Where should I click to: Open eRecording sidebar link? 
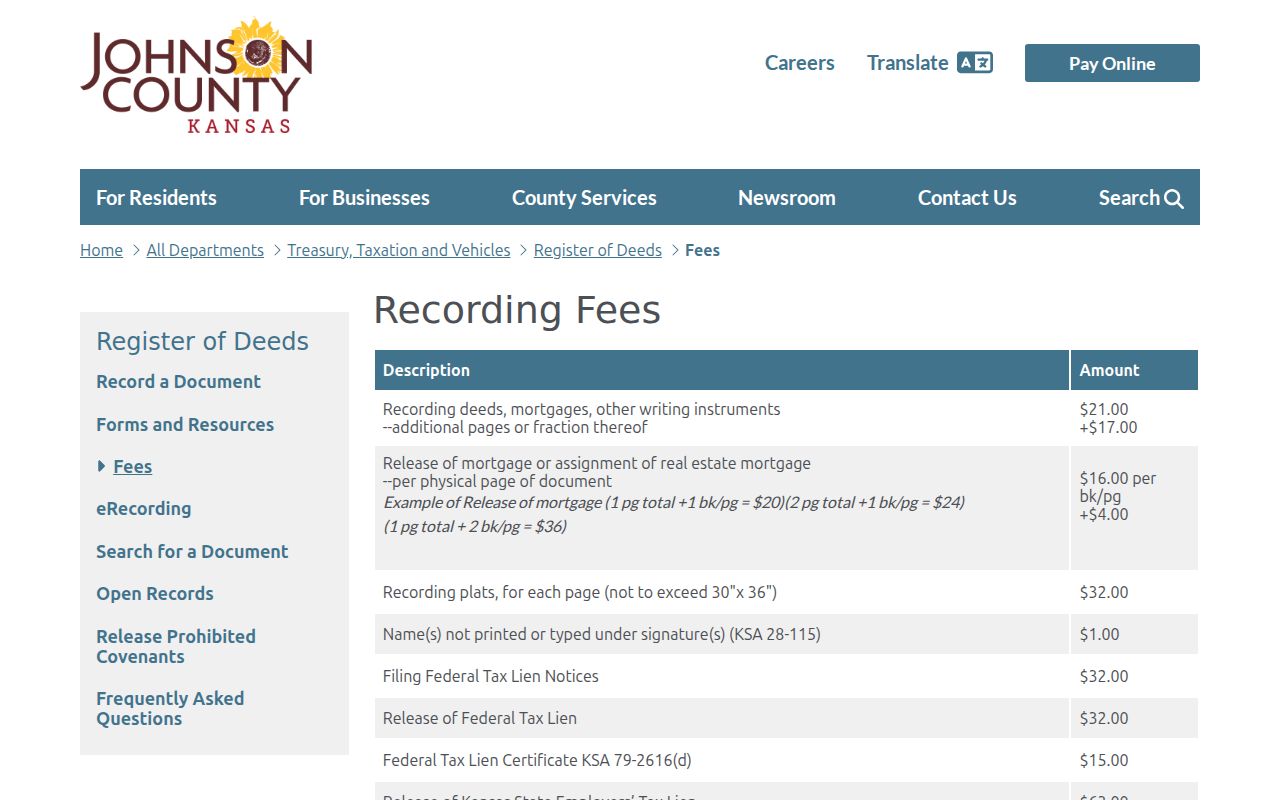click(x=143, y=508)
